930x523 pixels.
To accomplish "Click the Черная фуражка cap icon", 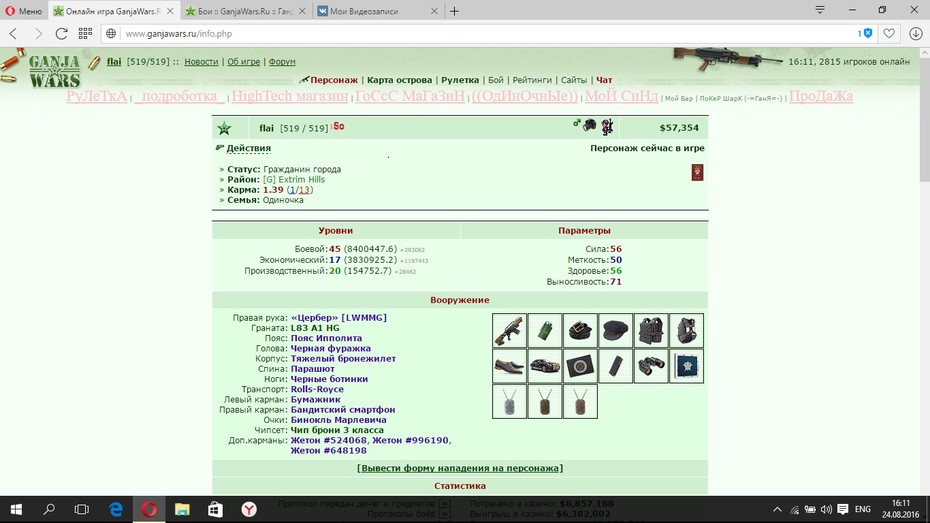I will (615, 330).
